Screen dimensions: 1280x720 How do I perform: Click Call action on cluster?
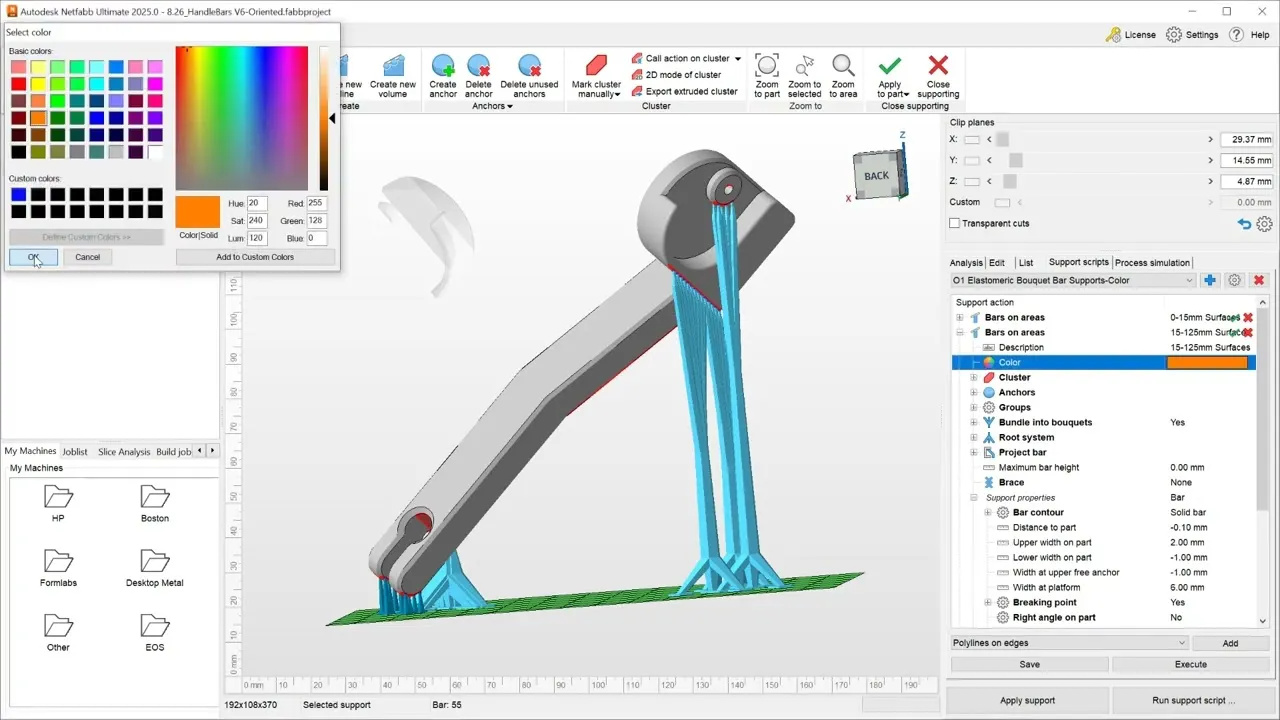tap(687, 59)
